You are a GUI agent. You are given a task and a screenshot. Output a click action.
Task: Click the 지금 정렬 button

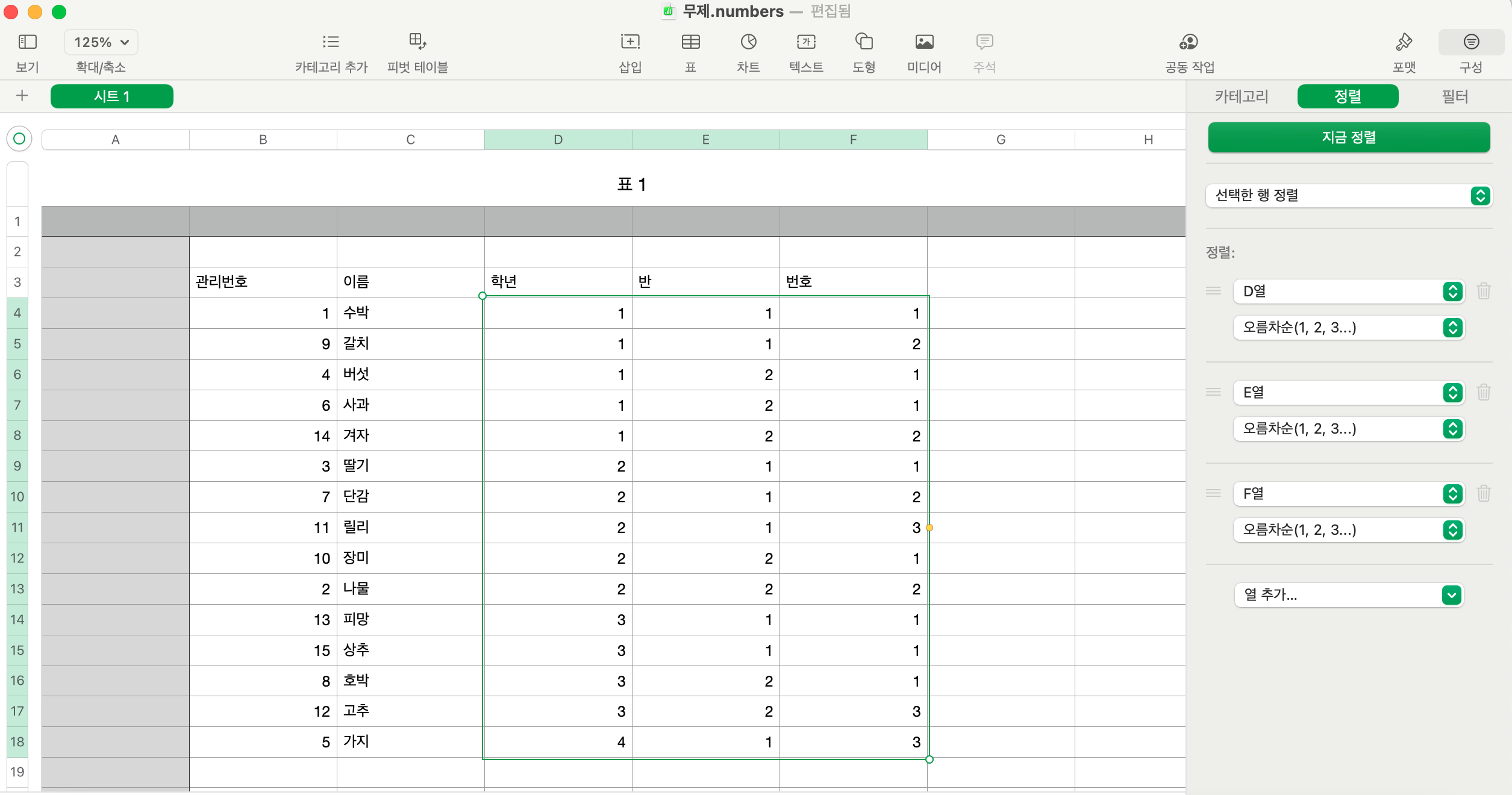point(1348,137)
